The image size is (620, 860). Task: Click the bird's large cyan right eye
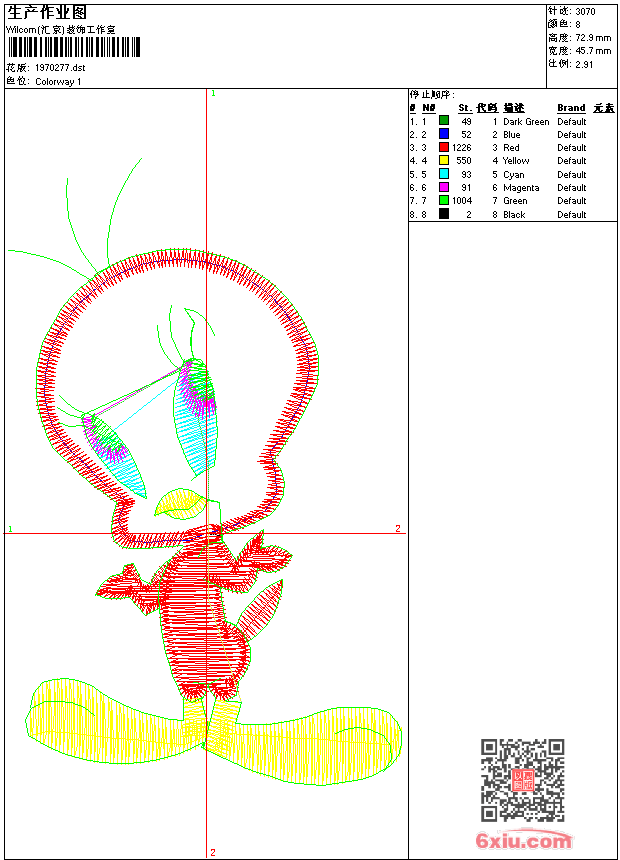[x=196, y=420]
